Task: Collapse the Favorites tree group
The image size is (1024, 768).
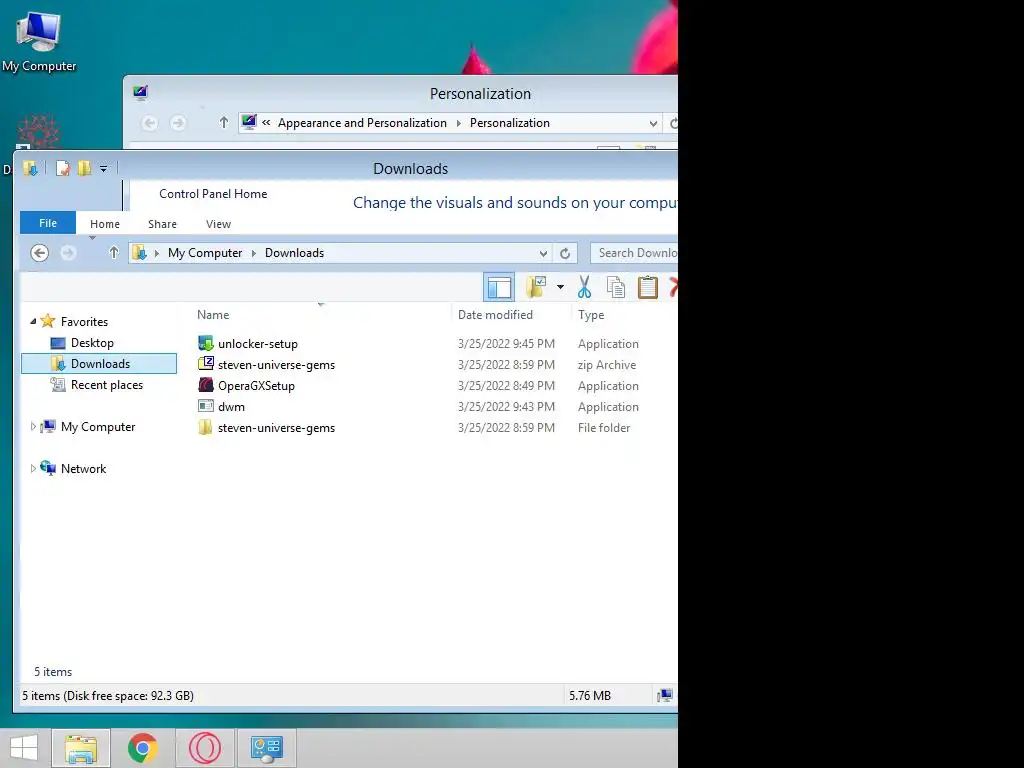Action: [x=33, y=321]
